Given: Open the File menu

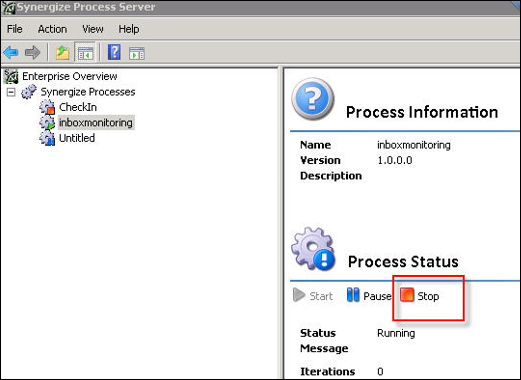Looking at the screenshot, I should [x=15, y=29].
